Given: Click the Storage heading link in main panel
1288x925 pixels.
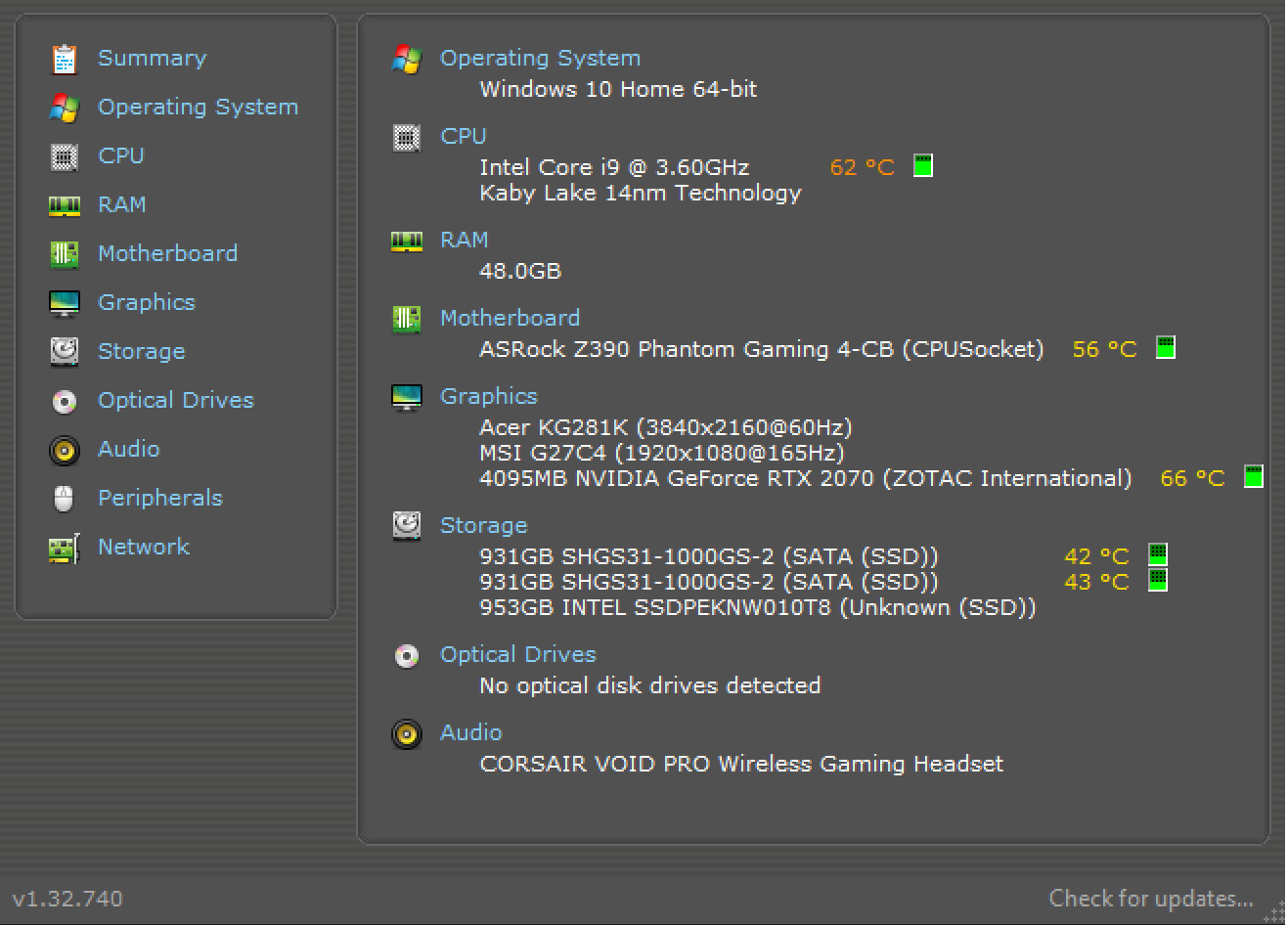Looking at the screenshot, I should tap(484, 526).
